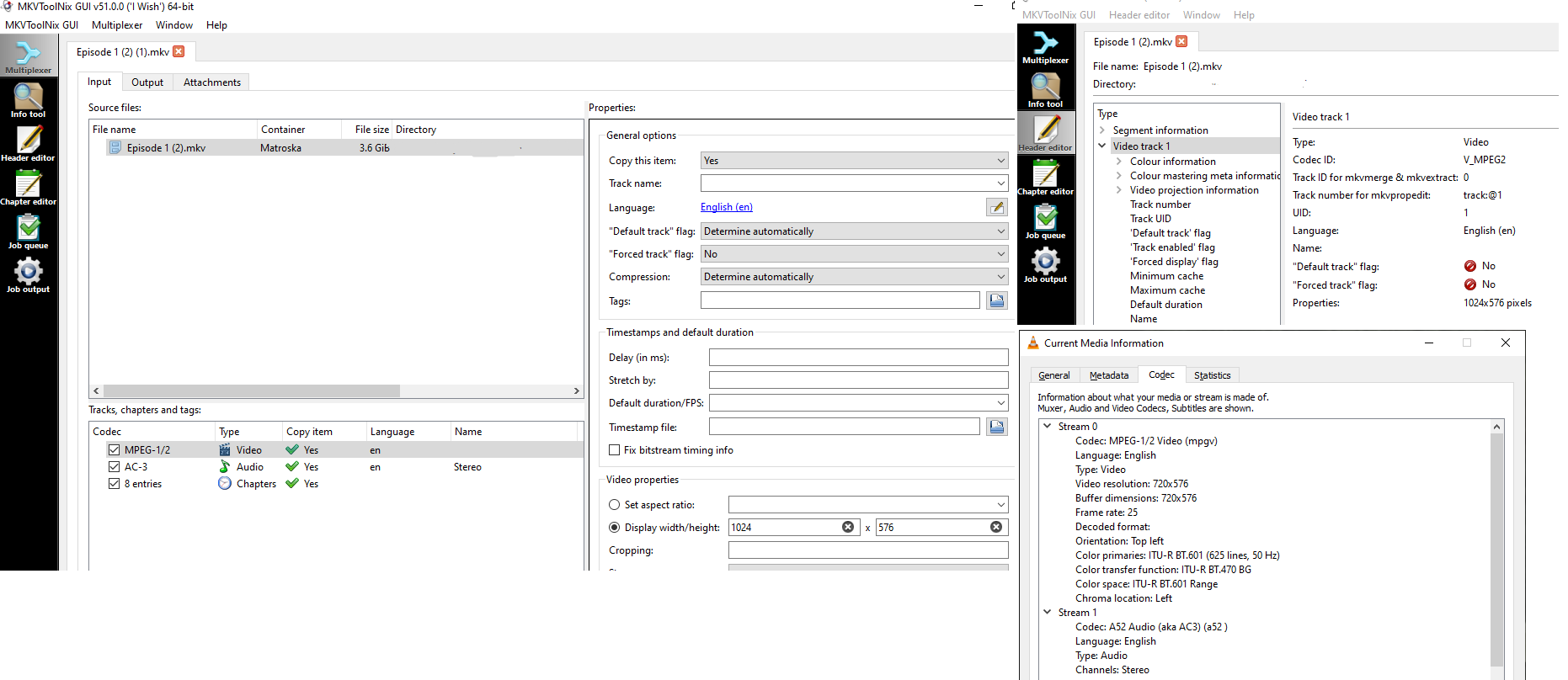Enable Fix bitstream timing info checkbox

tap(614, 450)
